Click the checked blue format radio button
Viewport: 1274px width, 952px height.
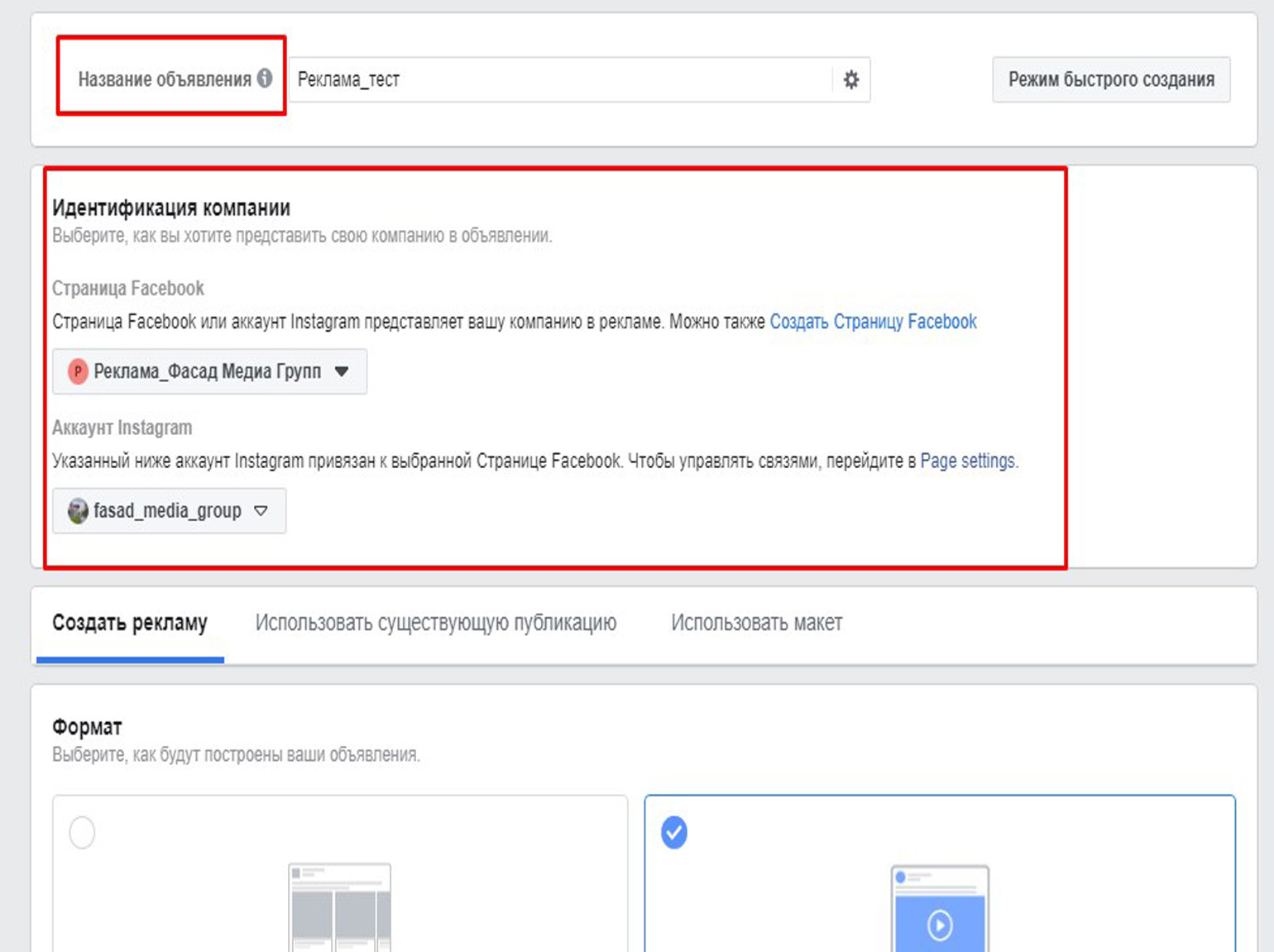click(674, 832)
